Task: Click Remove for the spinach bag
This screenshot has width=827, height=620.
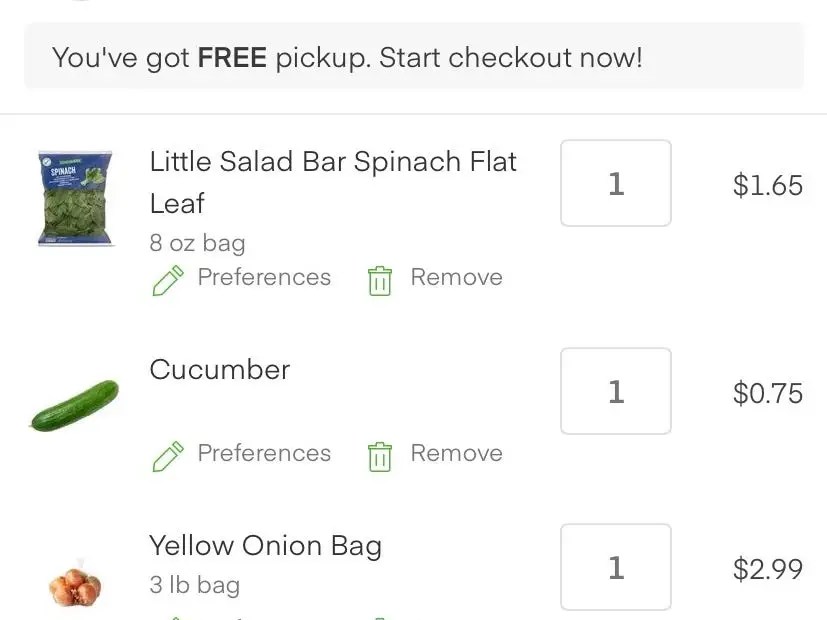Action: coord(456,278)
